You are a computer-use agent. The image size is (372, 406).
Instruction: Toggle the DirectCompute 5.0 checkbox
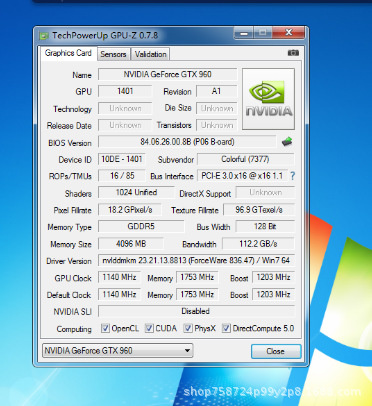226,328
